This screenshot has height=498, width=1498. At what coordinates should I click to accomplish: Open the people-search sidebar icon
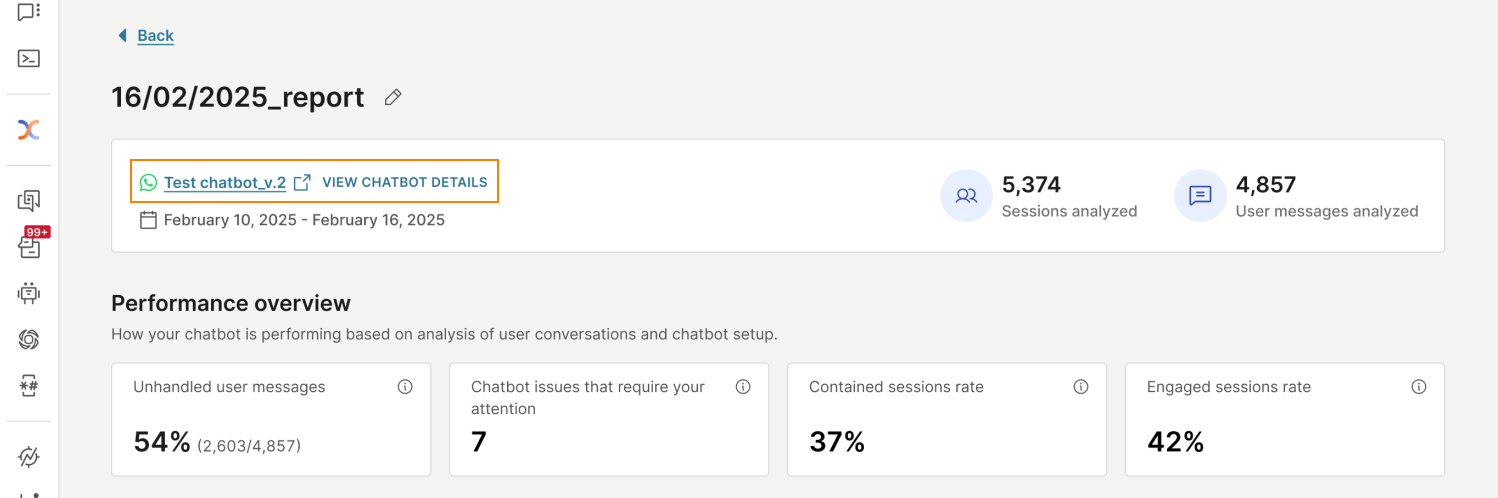click(x=29, y=201)
